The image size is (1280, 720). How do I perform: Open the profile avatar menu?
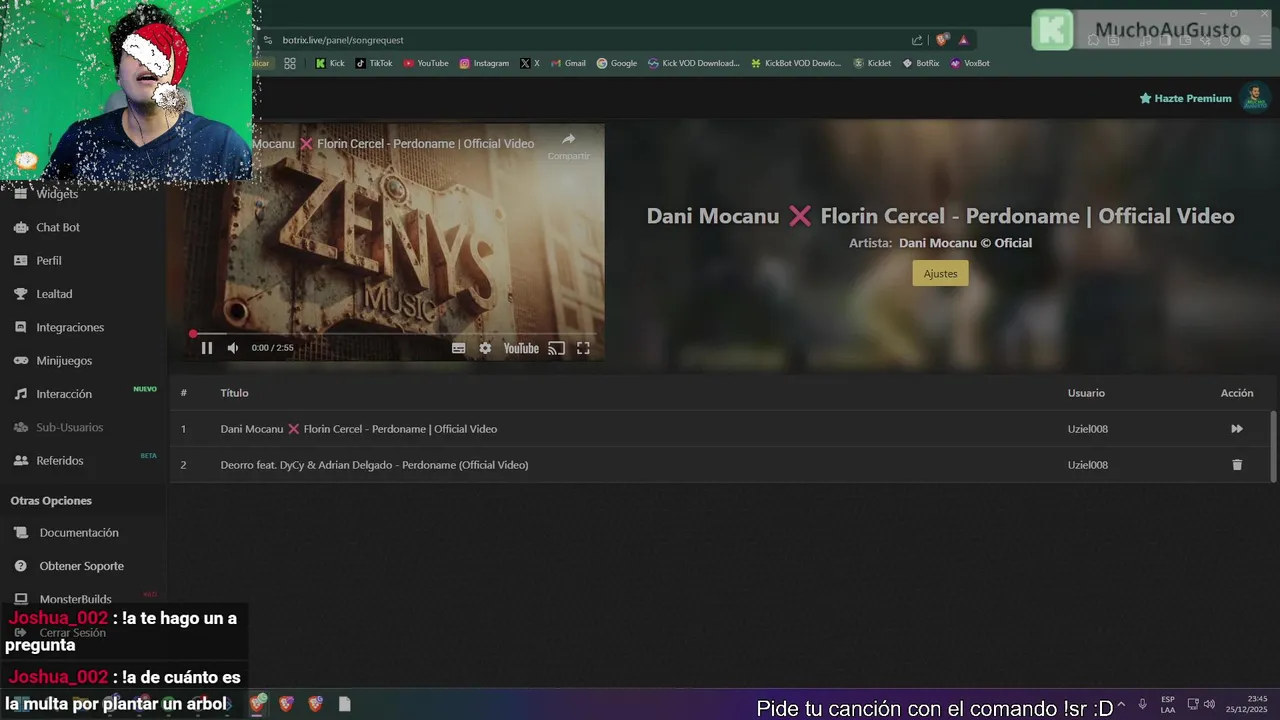(x=1254, y=98)
